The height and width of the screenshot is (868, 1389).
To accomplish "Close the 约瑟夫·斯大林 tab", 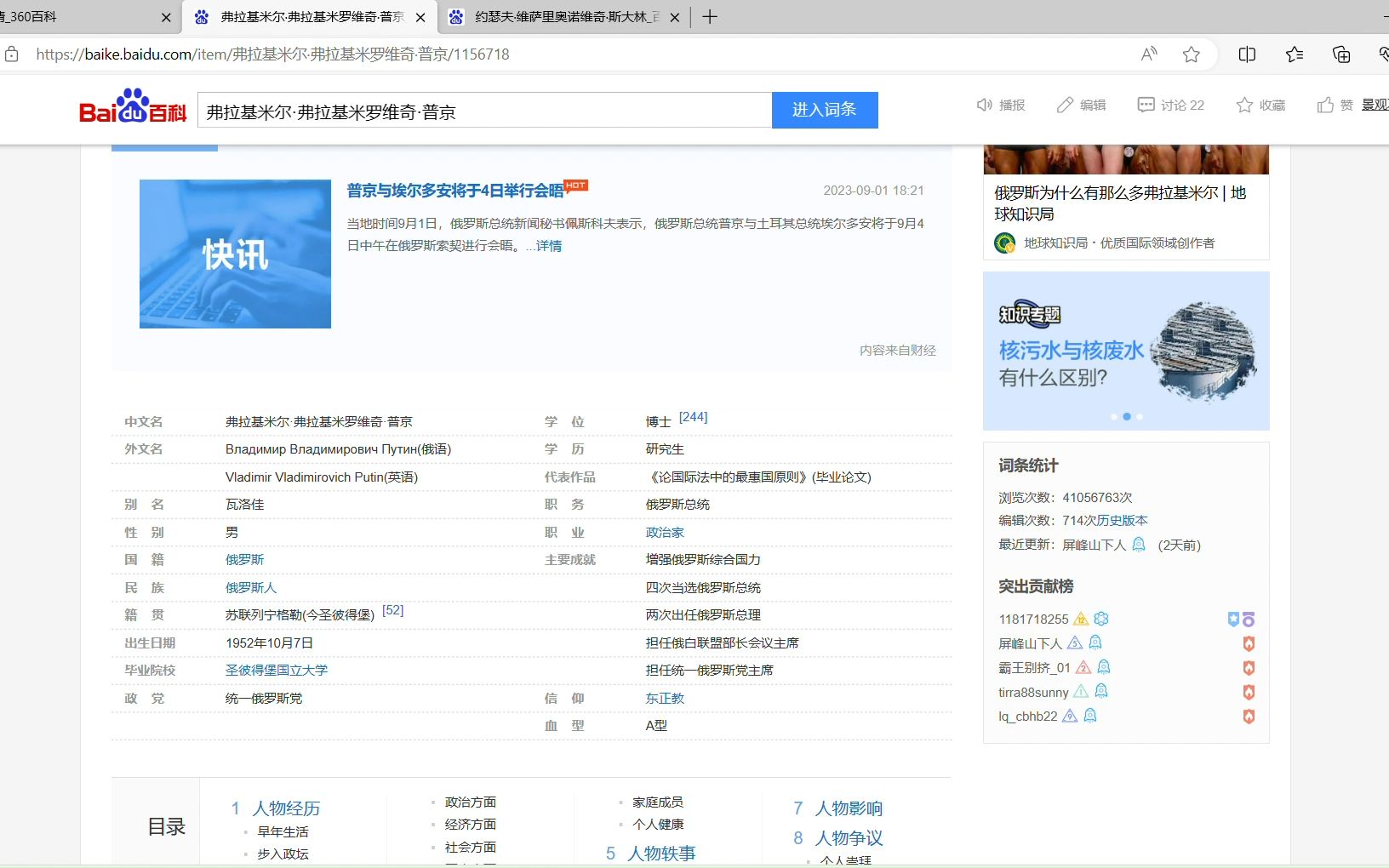I will pos(675,17).
